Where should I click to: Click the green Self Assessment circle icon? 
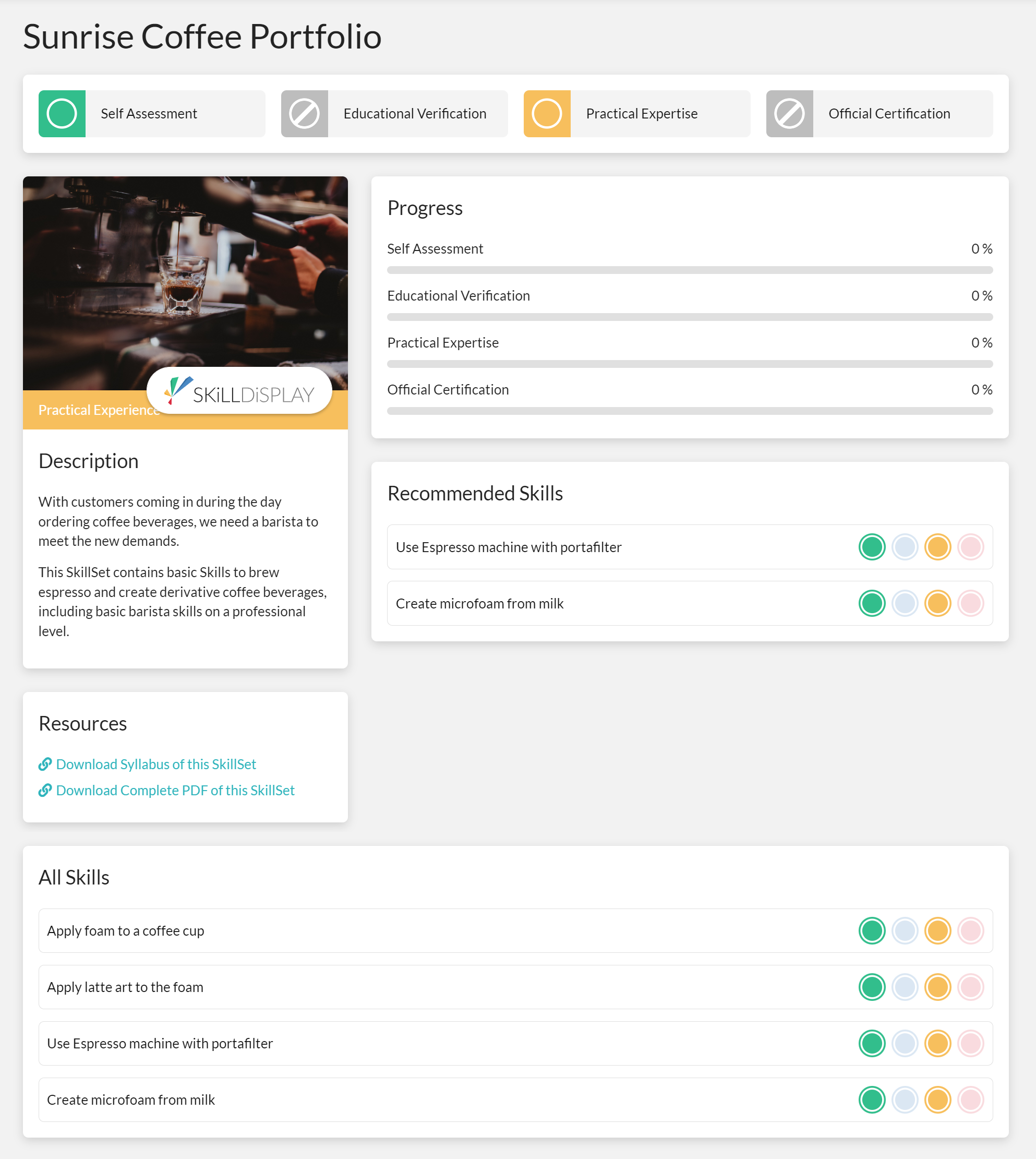pos(62,113)
